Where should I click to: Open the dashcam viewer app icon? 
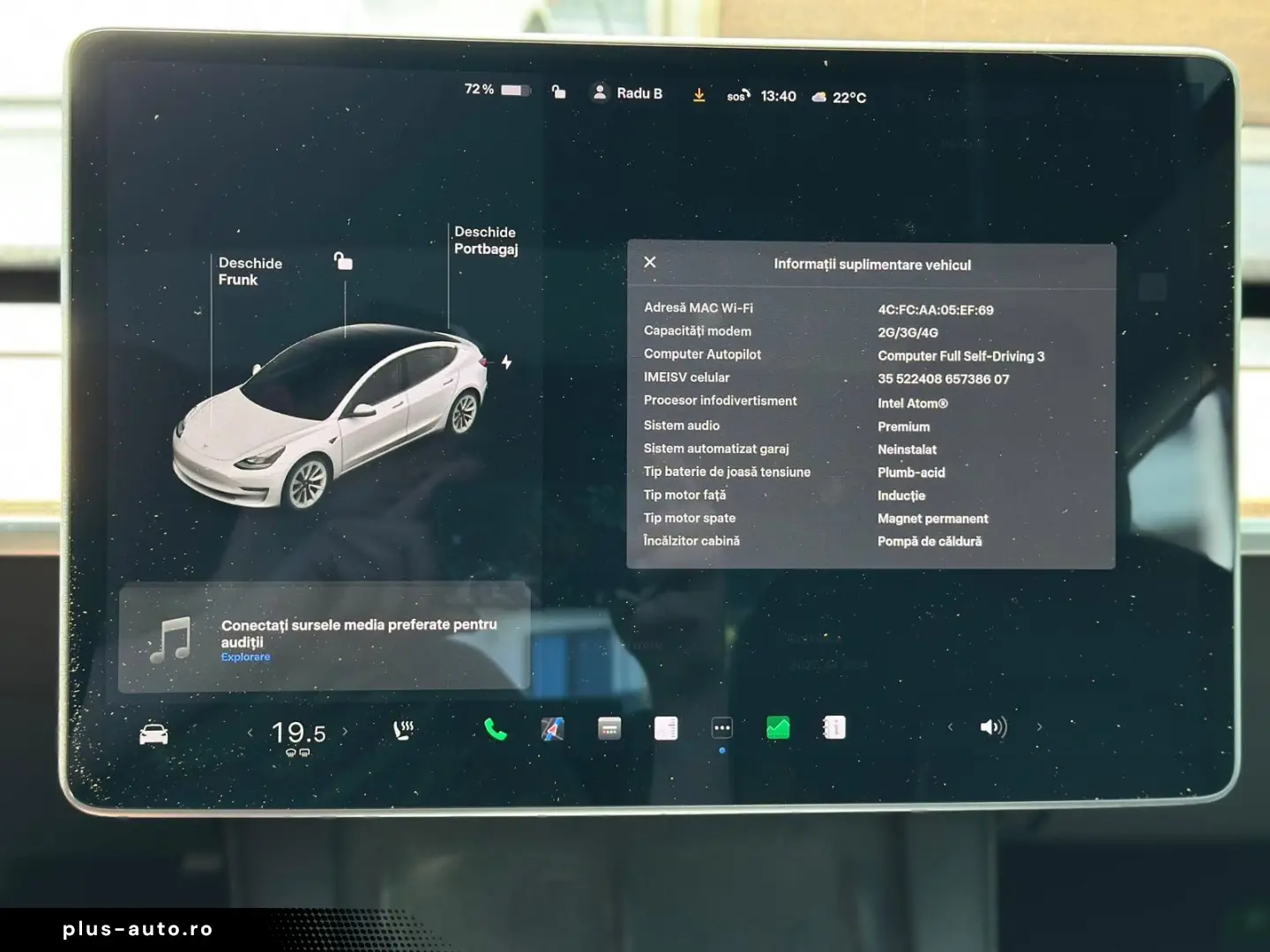(609, 728)
